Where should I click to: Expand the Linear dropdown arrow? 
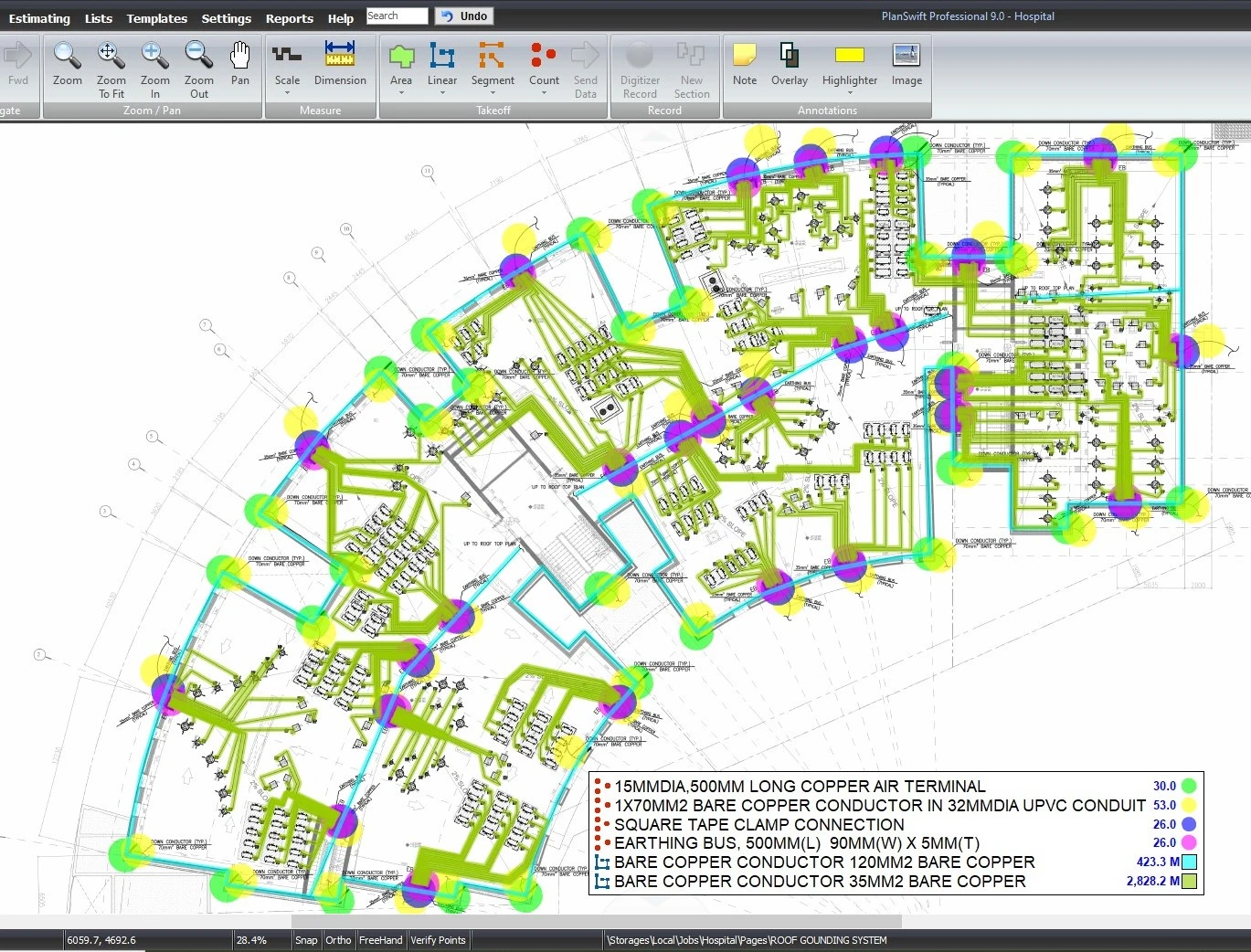[442, 93]
